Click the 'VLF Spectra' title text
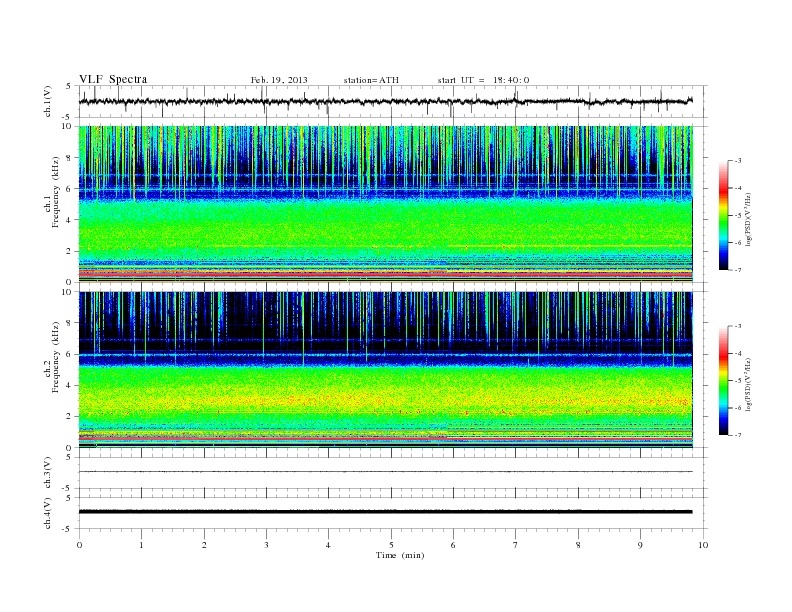Screen dimensions: 792x612 [x=113, y=79]
